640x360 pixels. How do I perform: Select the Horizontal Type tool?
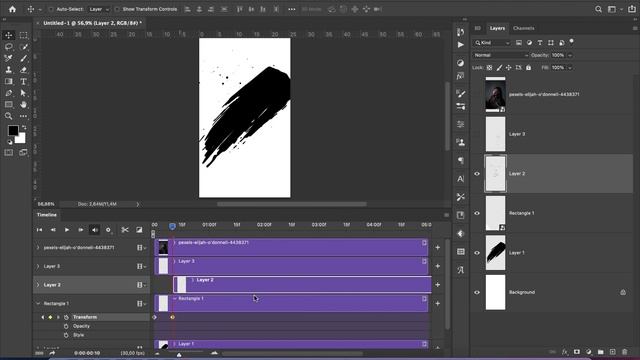point(23,82)
